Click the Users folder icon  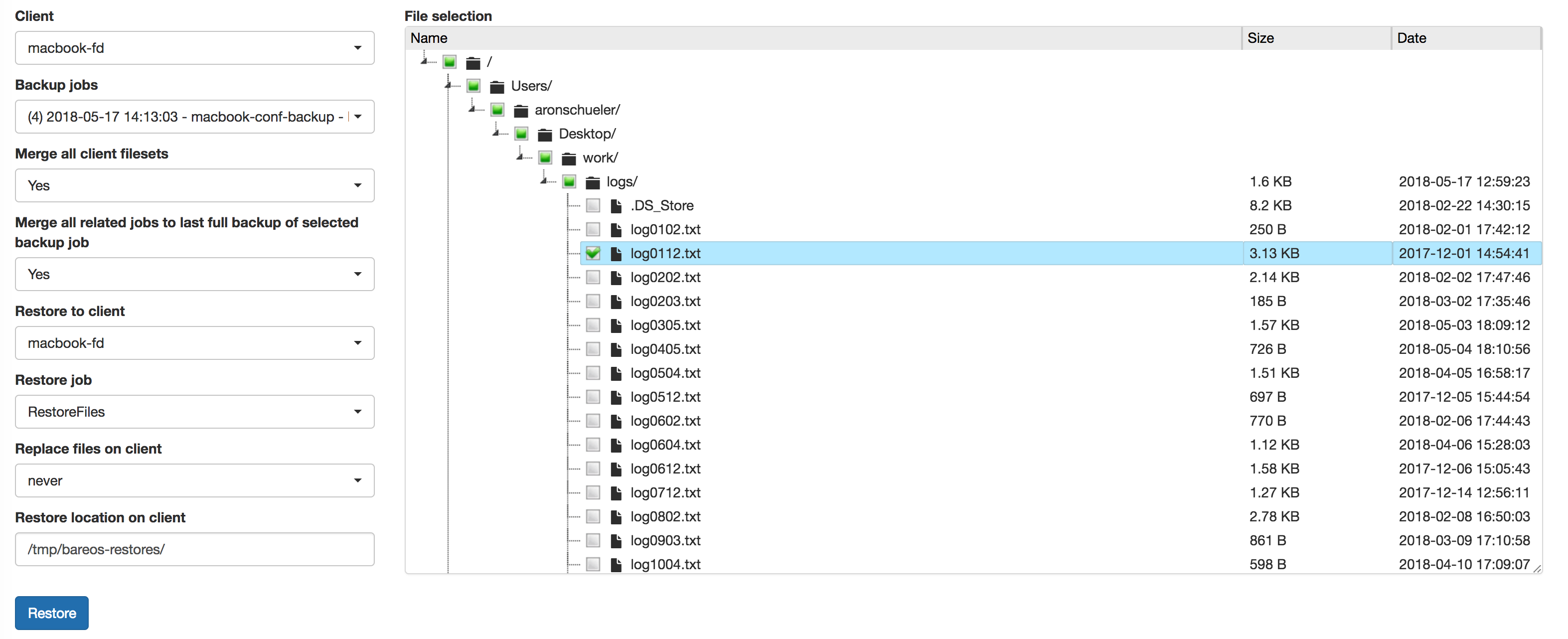coord(497,86)
